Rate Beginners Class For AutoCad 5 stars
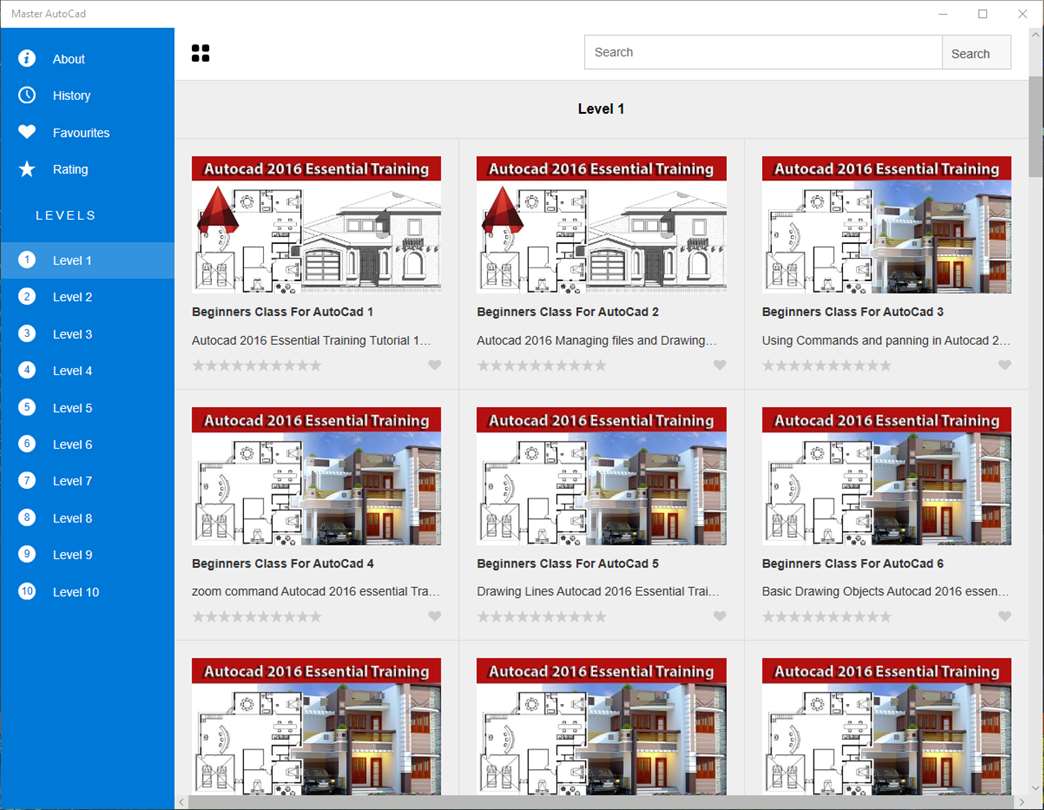 pos(542,617)
